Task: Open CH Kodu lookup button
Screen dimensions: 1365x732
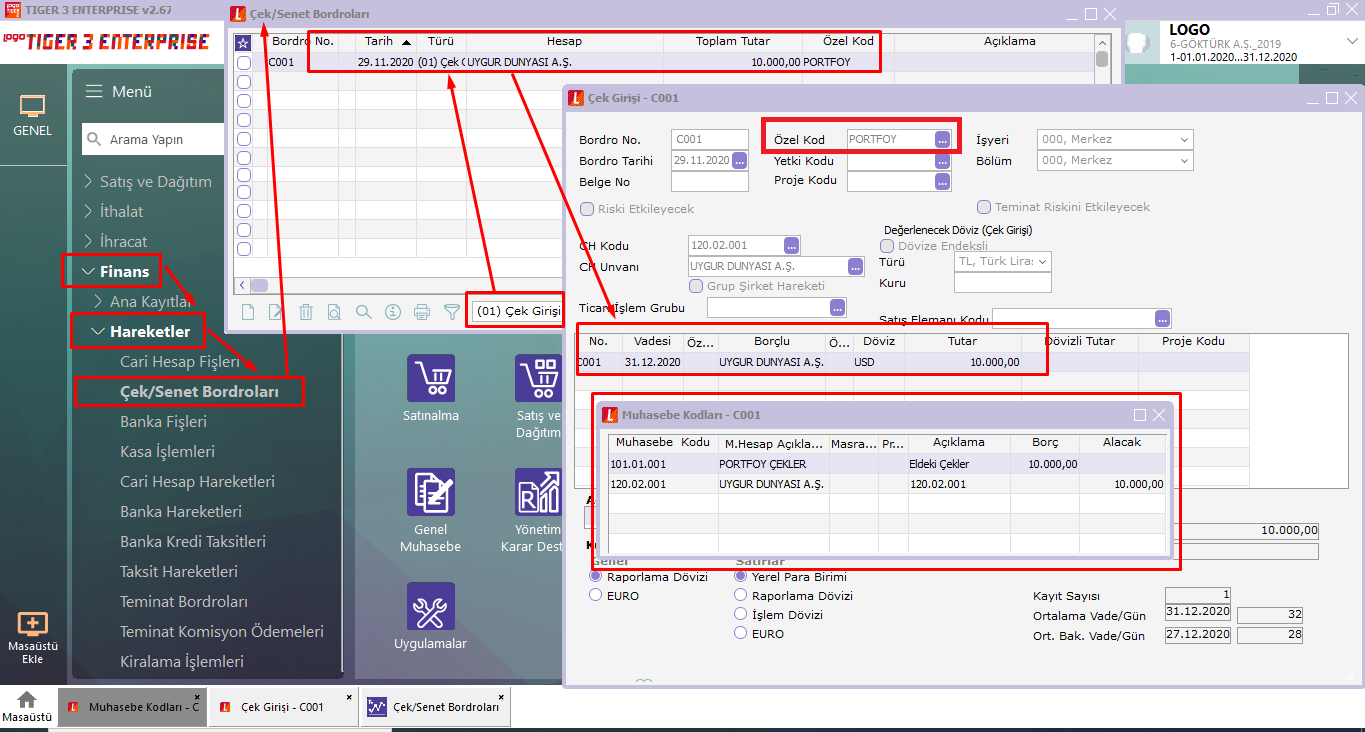Action: 792,245
